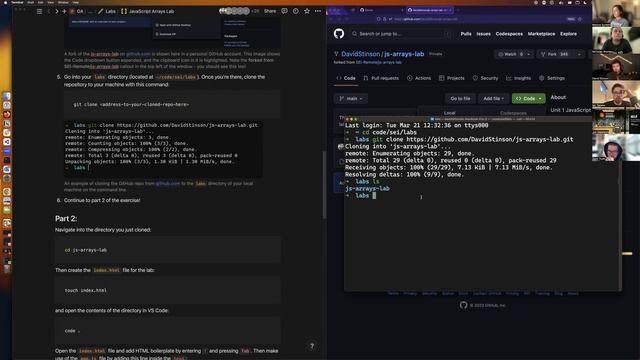640x360 pixels.
Task: Open the Add file dropdown
Action: click(x=493, y=98)
